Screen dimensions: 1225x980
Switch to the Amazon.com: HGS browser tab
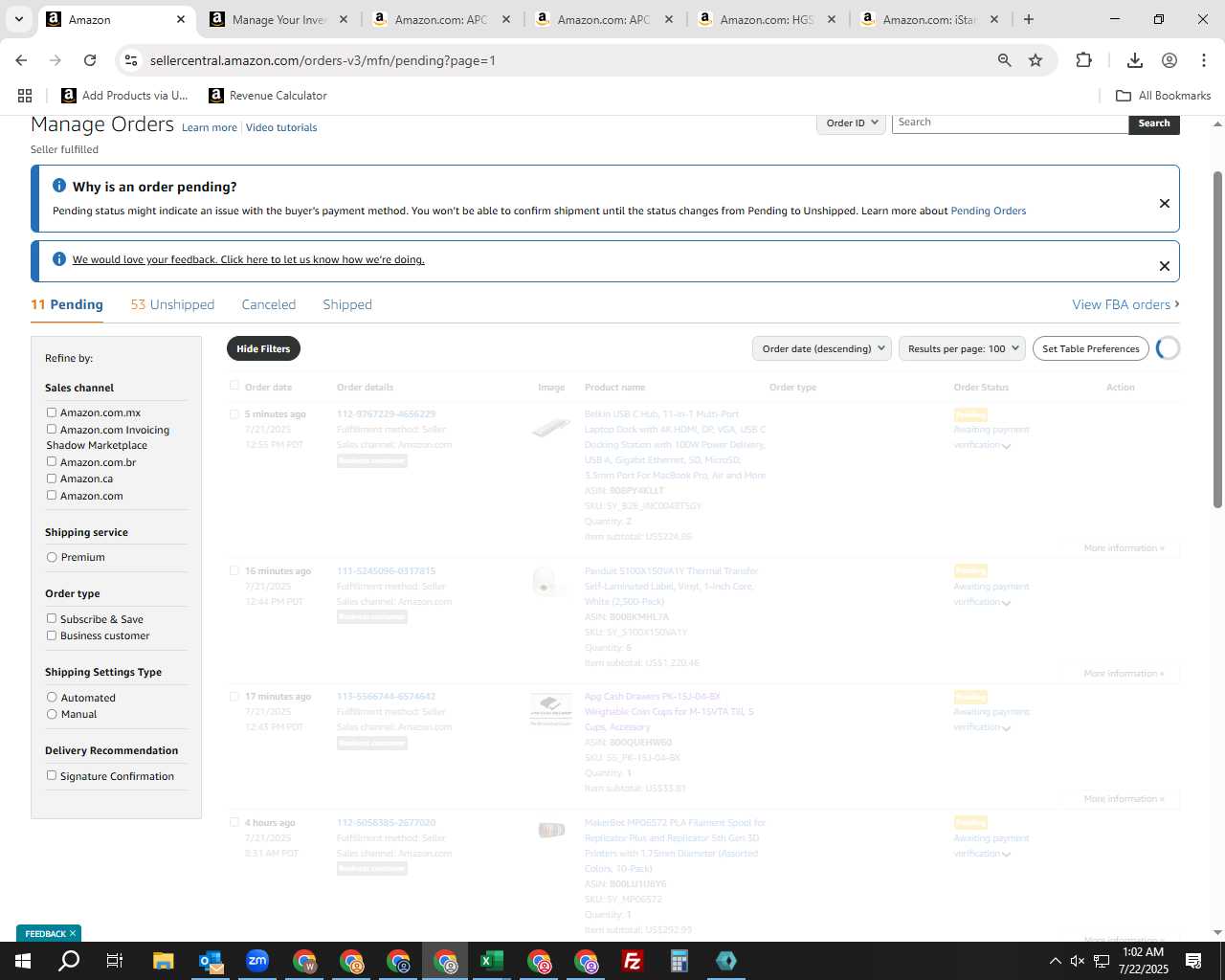point(767,19)
